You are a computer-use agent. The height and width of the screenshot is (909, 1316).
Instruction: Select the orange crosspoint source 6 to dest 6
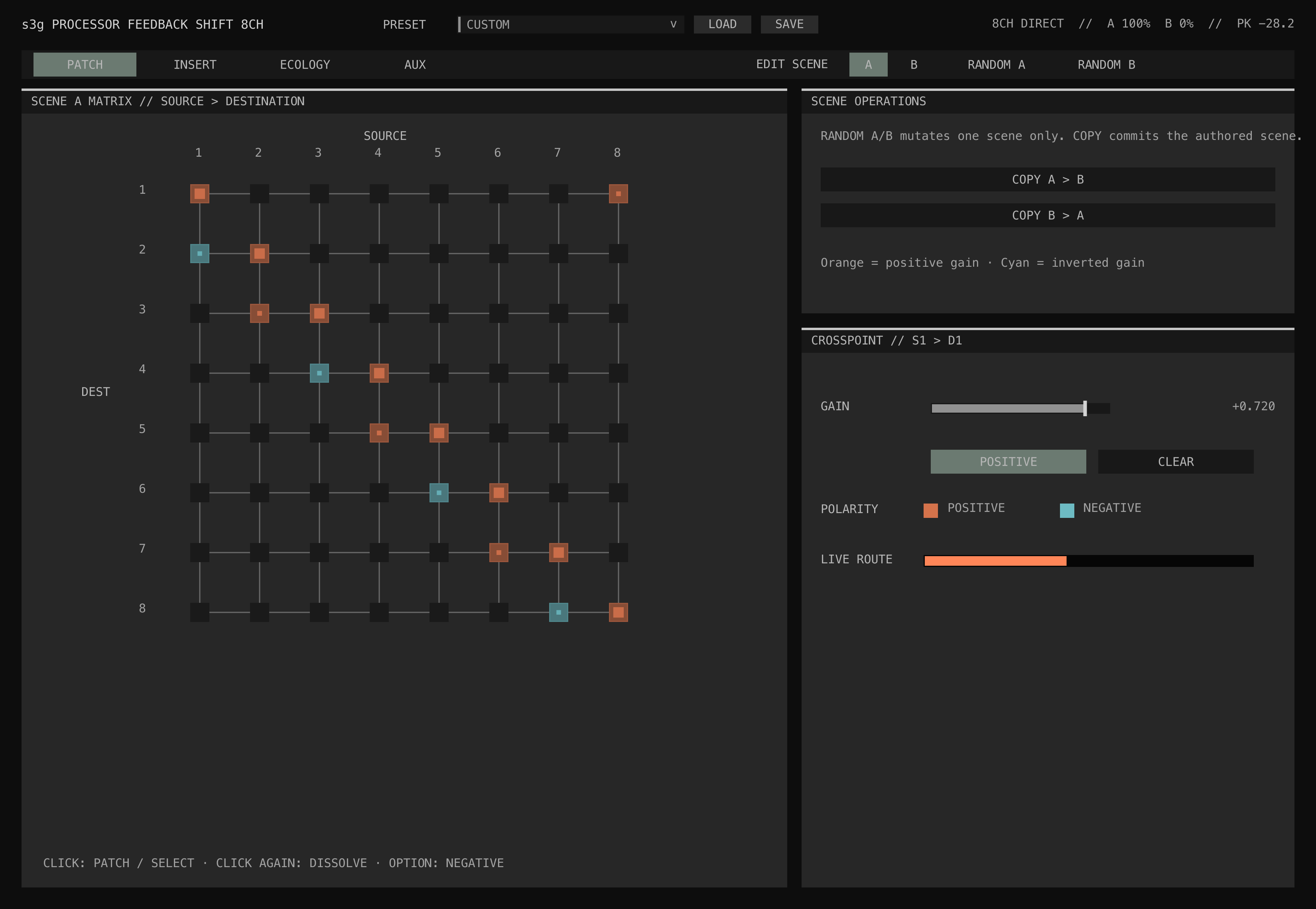pos(498,493)
